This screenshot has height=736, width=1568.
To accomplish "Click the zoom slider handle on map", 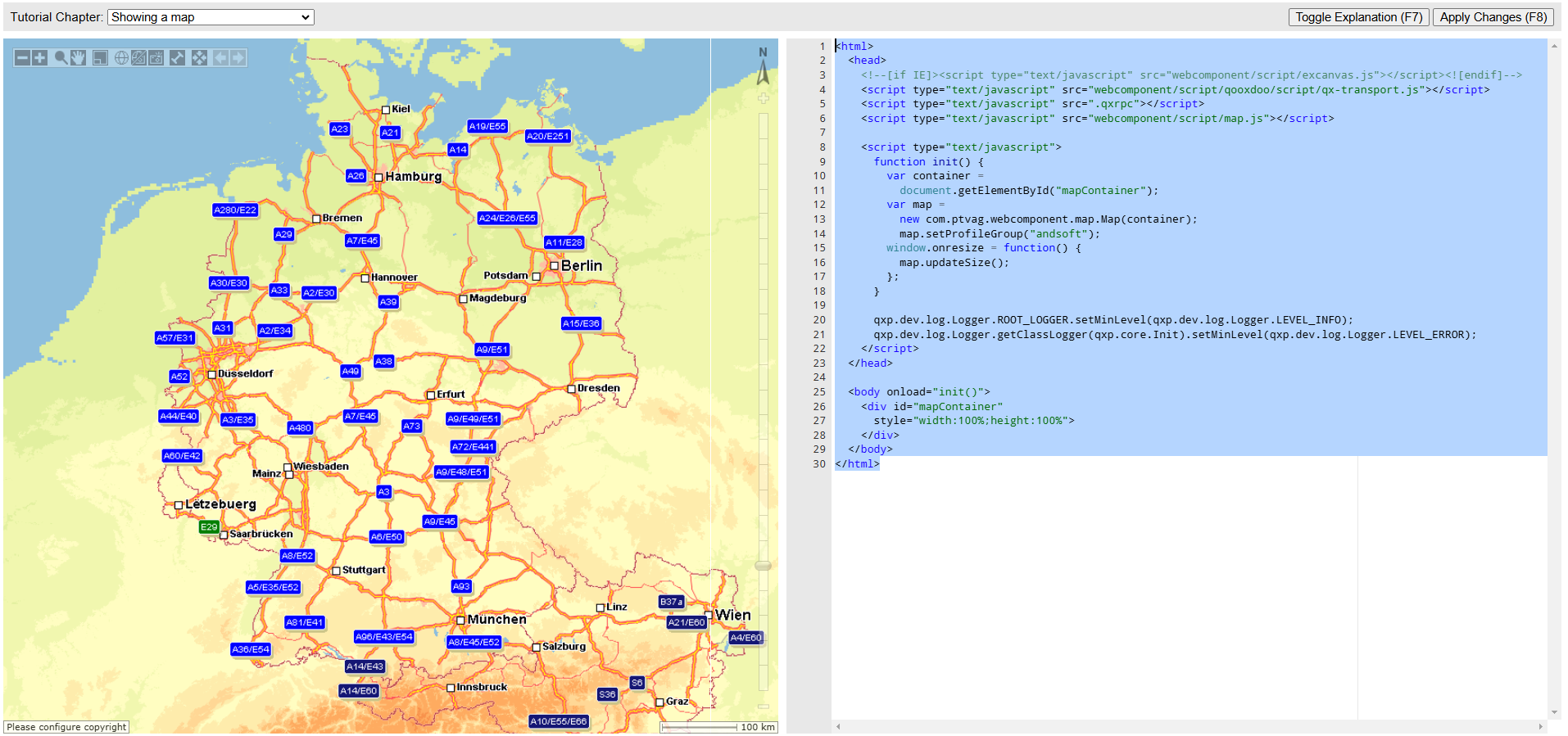I will [763, 566].
